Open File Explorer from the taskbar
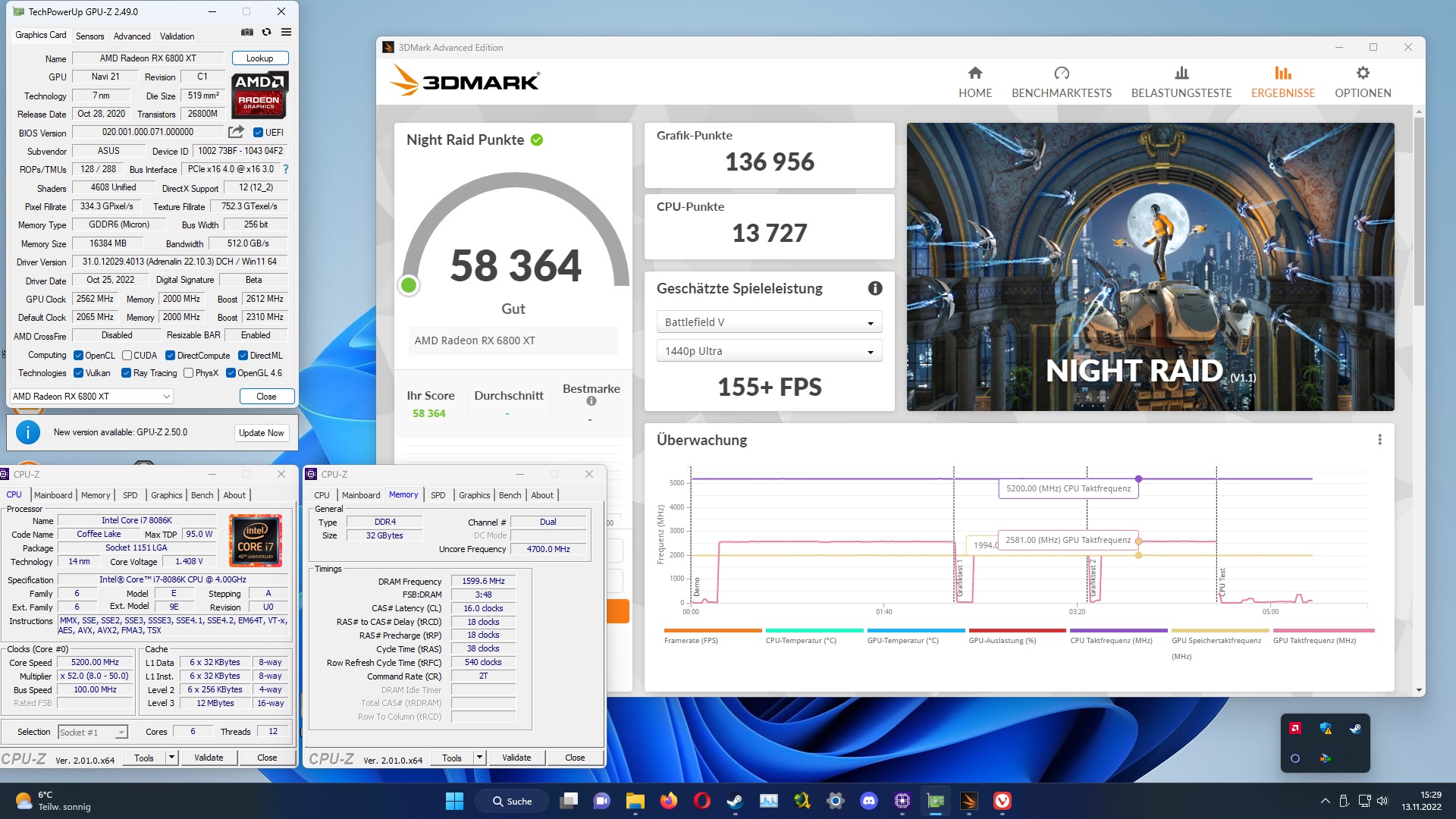Viewport: 1456px width, 819px height. [635, 801]
